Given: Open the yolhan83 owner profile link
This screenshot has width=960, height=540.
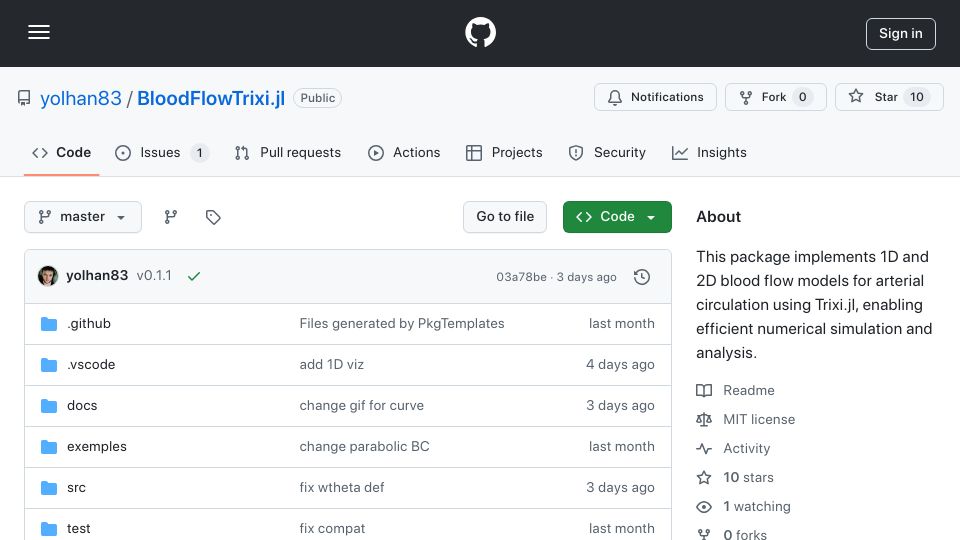Looking at the screenshot, I should click(x=81, y=98).
